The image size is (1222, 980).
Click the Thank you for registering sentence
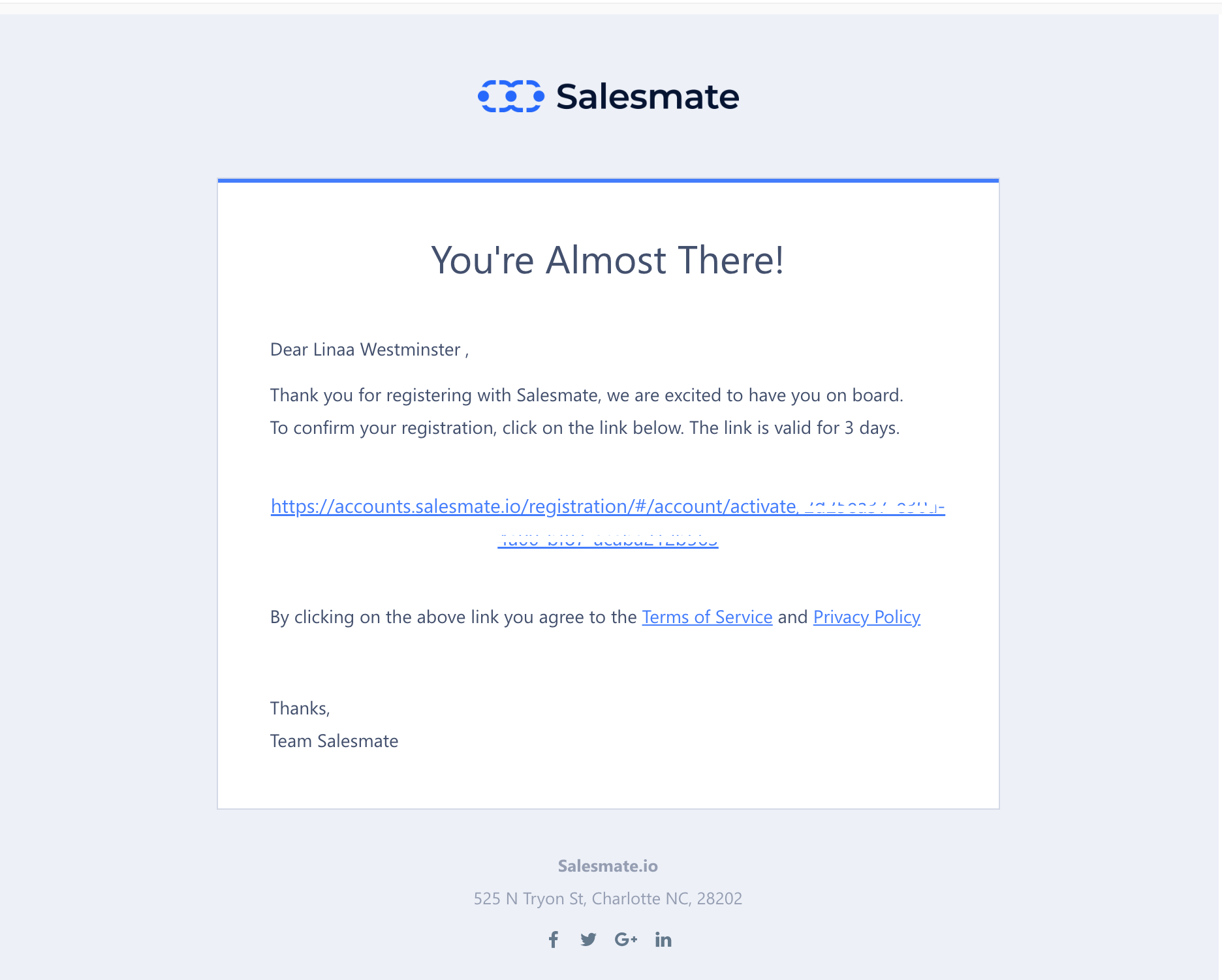pos(586,395)
